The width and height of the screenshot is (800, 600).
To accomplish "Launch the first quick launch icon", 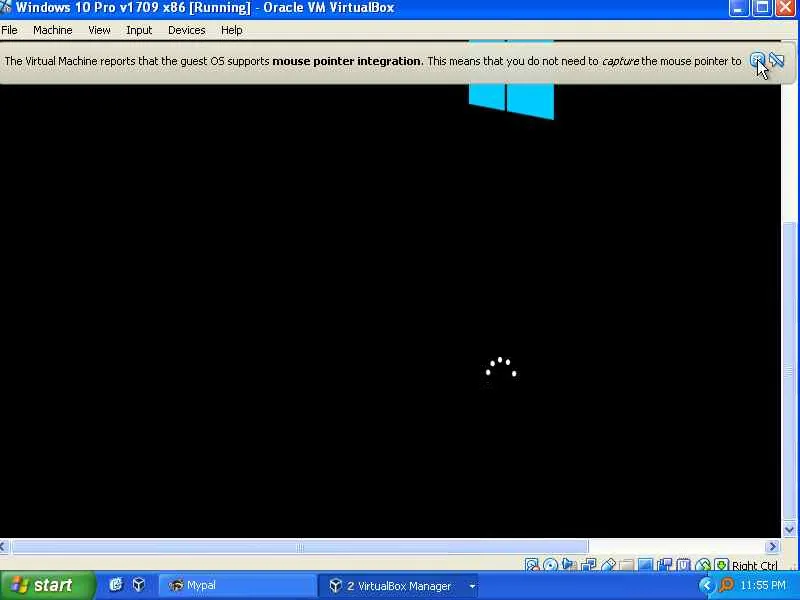I will pos(116,585).
